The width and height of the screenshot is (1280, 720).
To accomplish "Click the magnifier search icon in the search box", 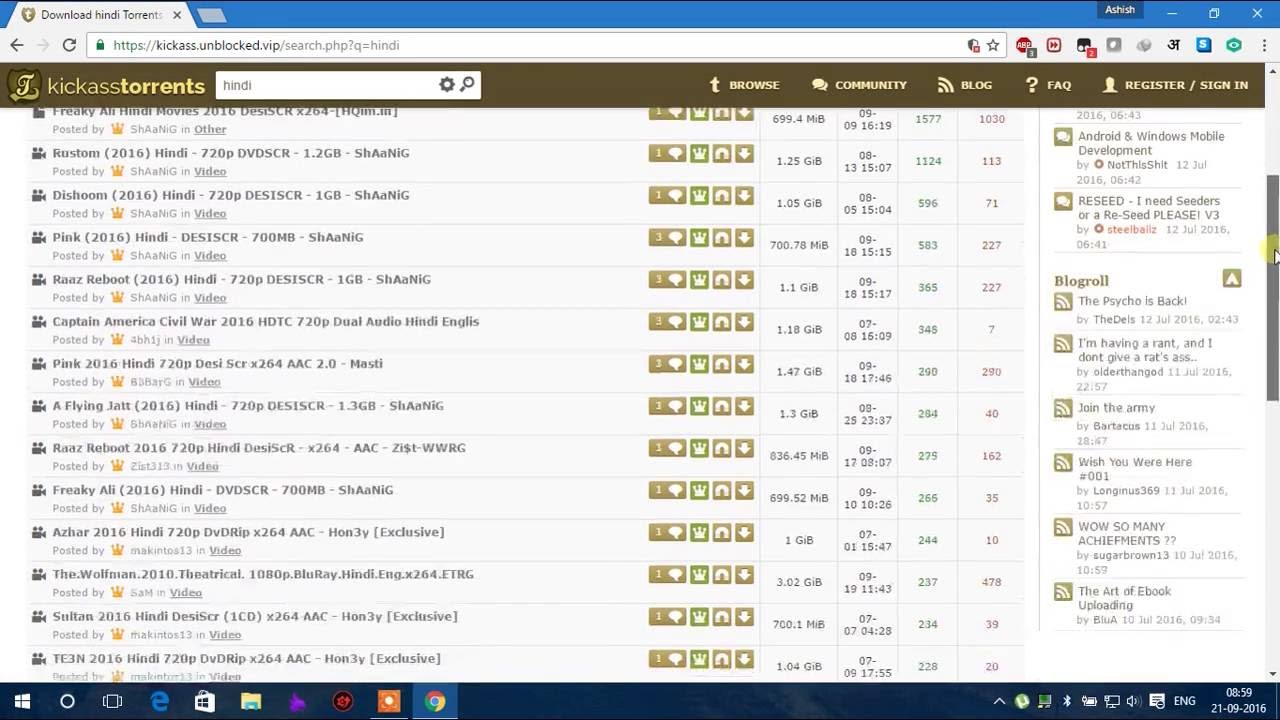I will [467, 84].
